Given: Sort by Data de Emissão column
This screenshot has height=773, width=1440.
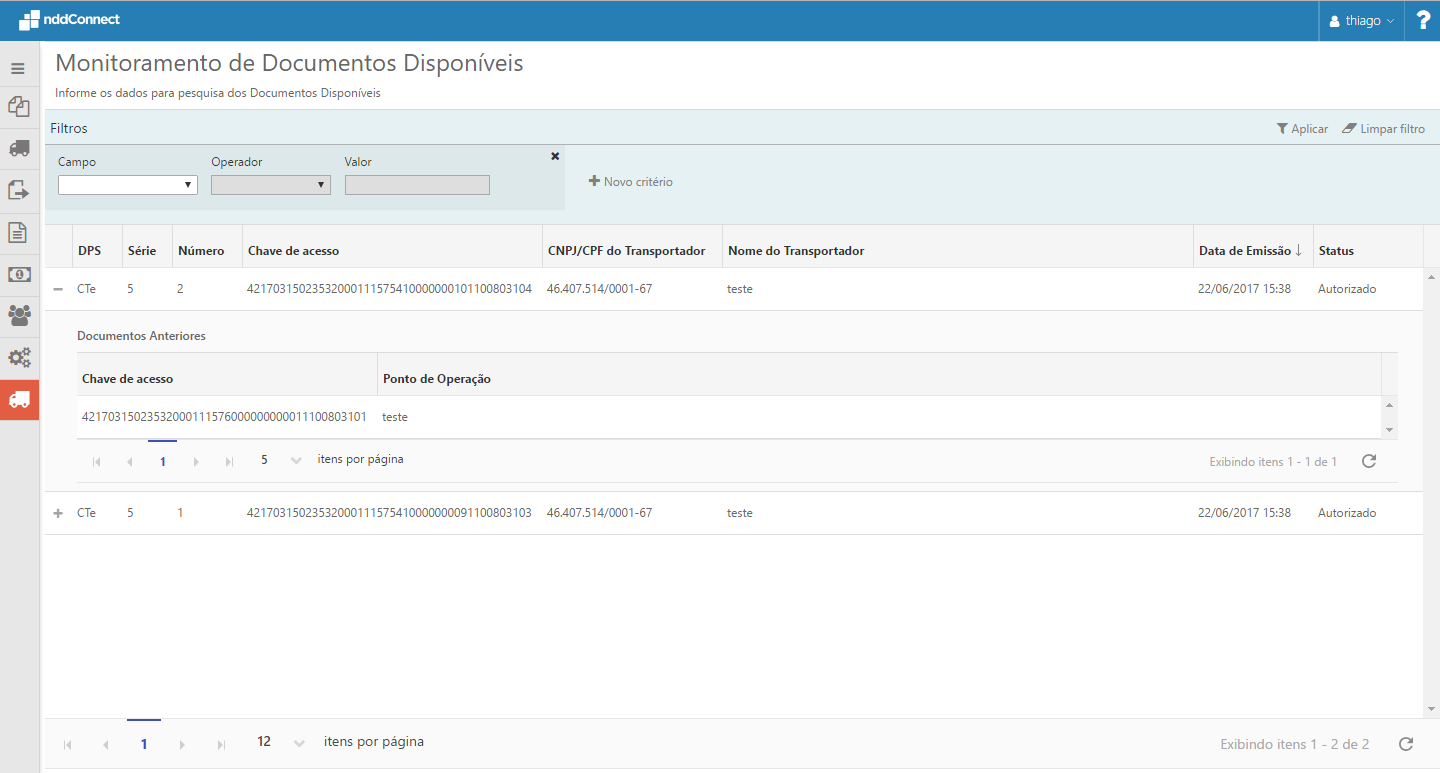Looking at the screenshot, I should pyautogui.click(x=1250, y=251).
